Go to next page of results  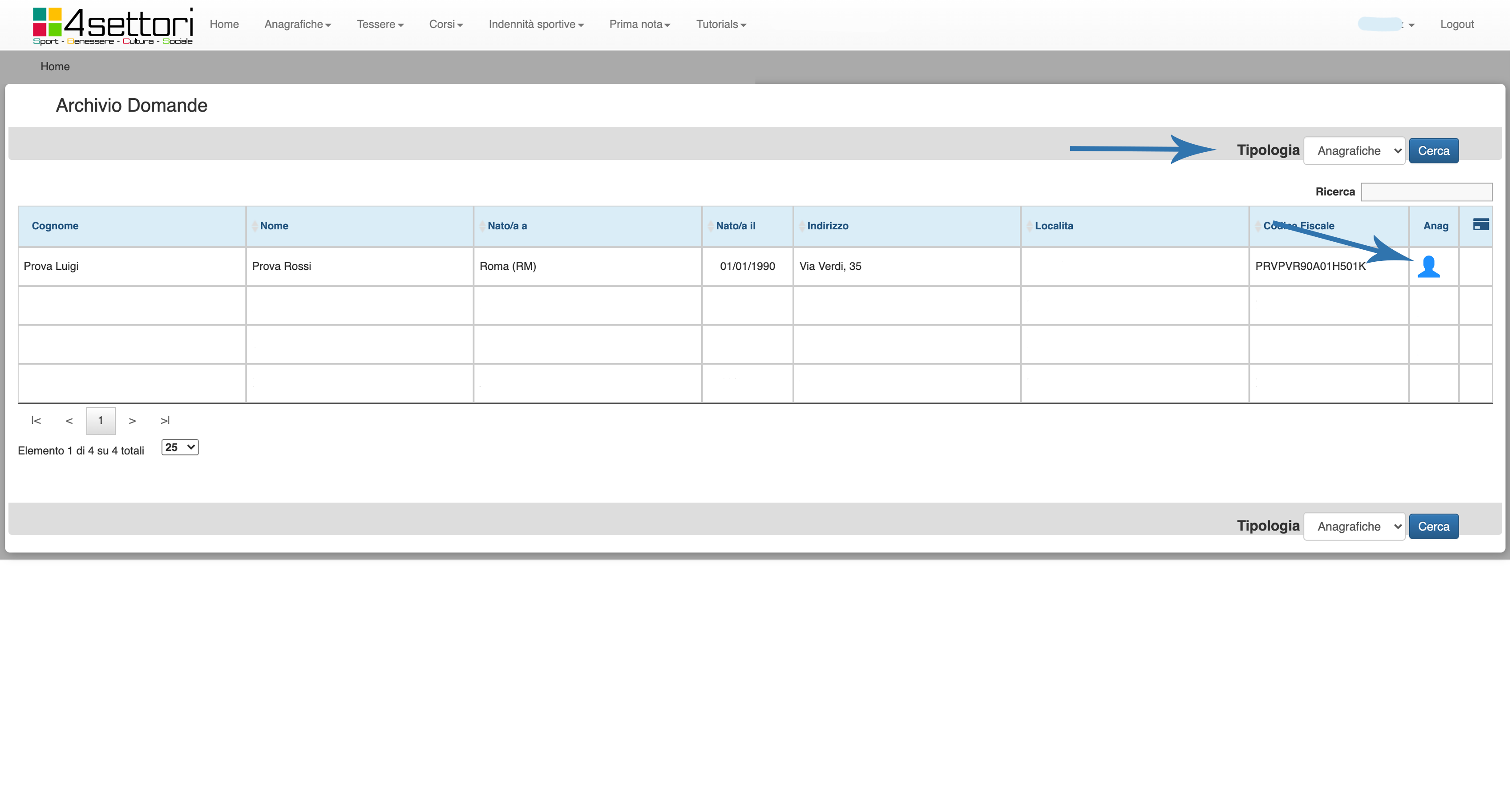point(132,420)
